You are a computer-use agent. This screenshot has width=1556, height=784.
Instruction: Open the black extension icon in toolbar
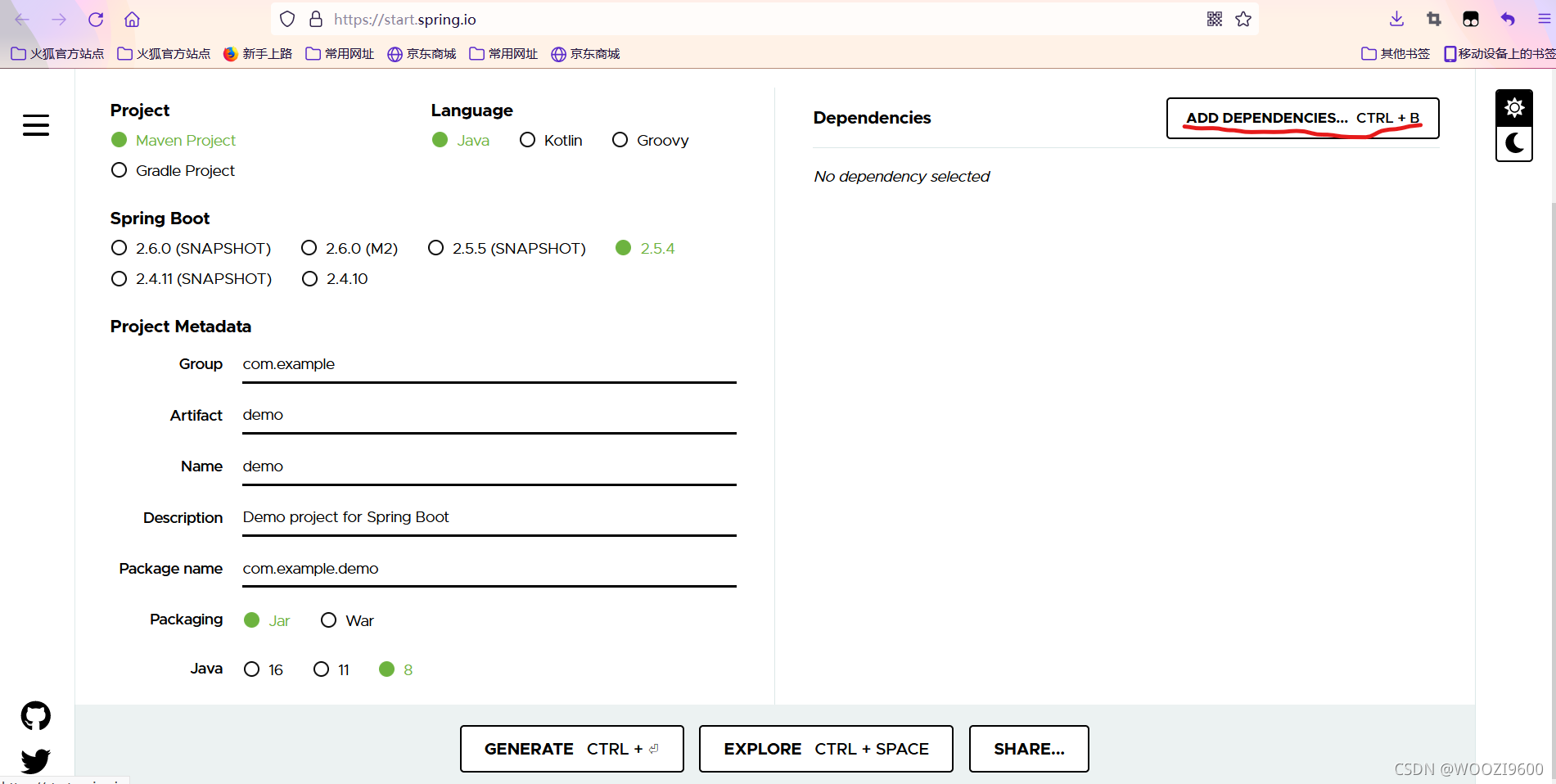point(1471,19)
